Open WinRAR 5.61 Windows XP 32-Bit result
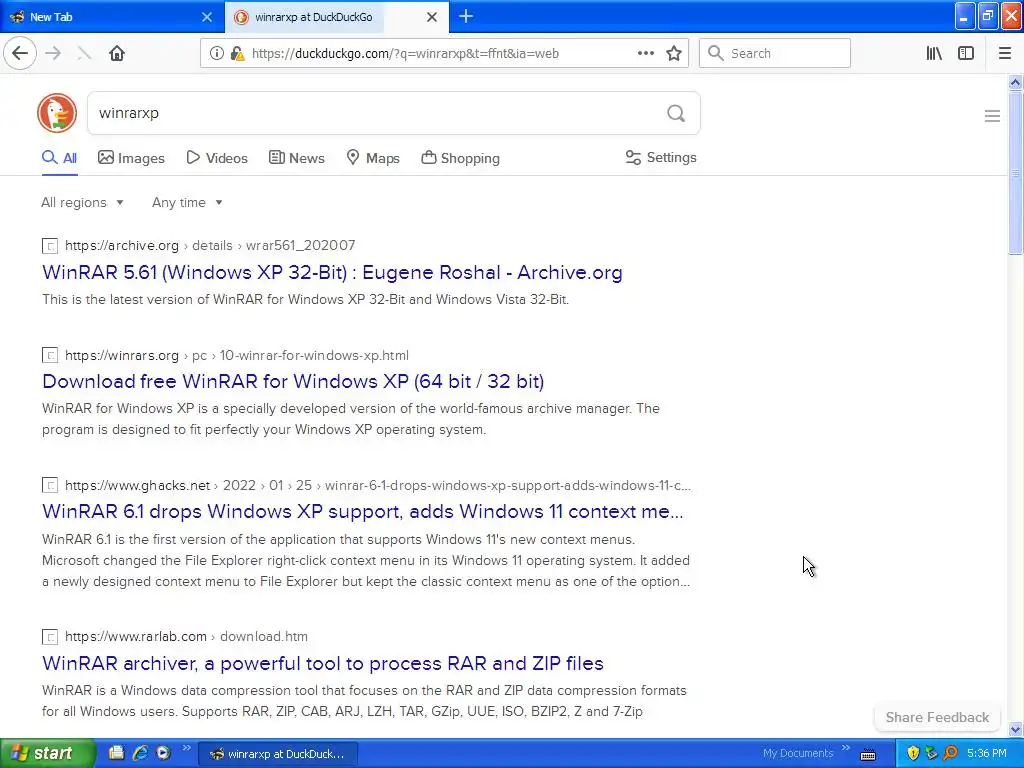1024x768 pixels. point(332,272)
